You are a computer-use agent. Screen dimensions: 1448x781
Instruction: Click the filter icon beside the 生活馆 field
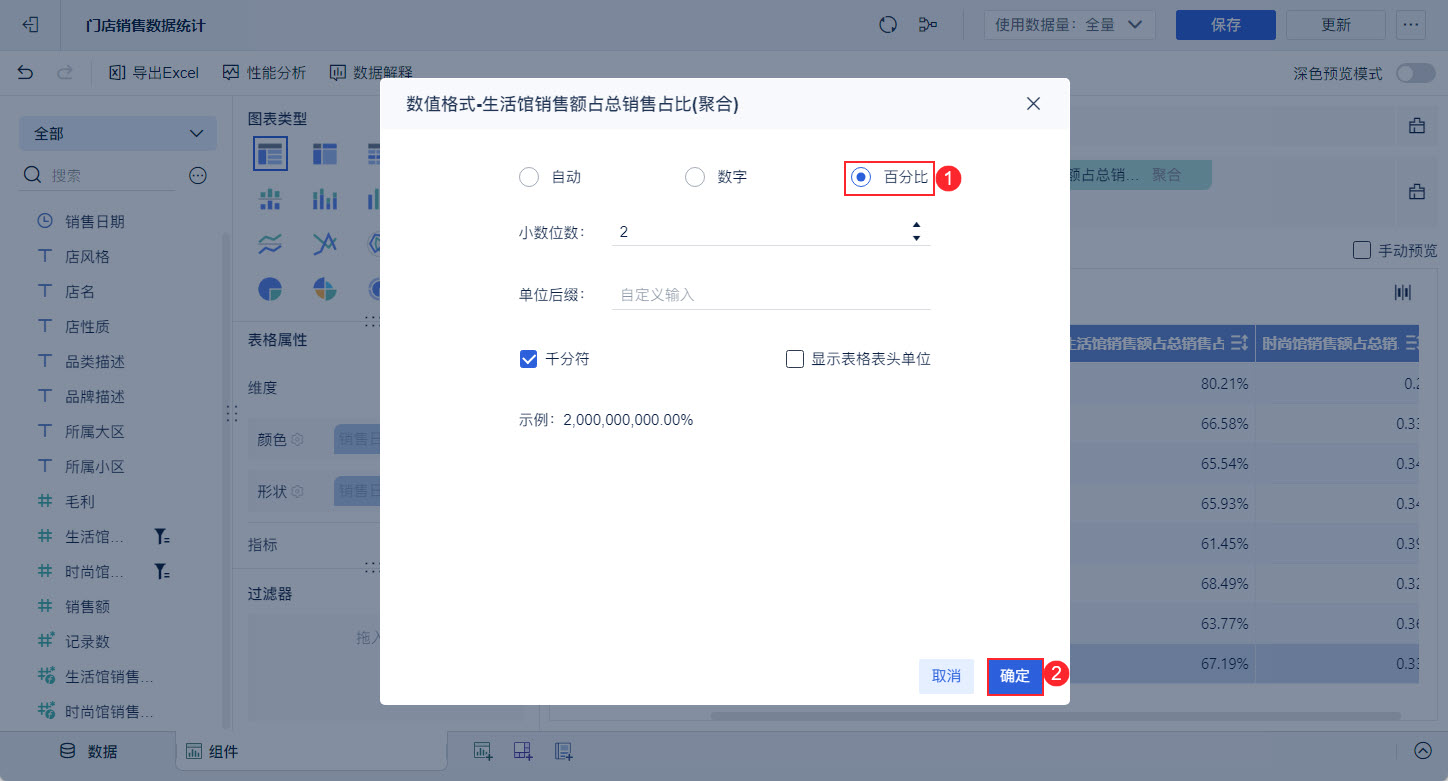click(x=161, y=537)
